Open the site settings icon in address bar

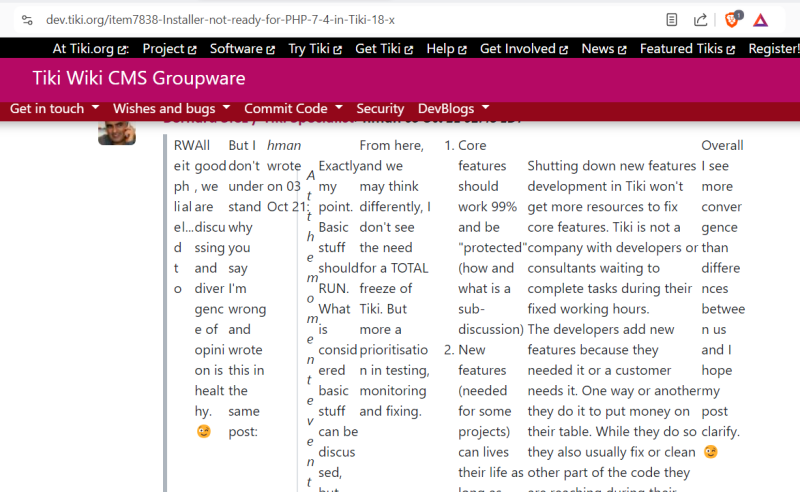[x=27, y=20]
